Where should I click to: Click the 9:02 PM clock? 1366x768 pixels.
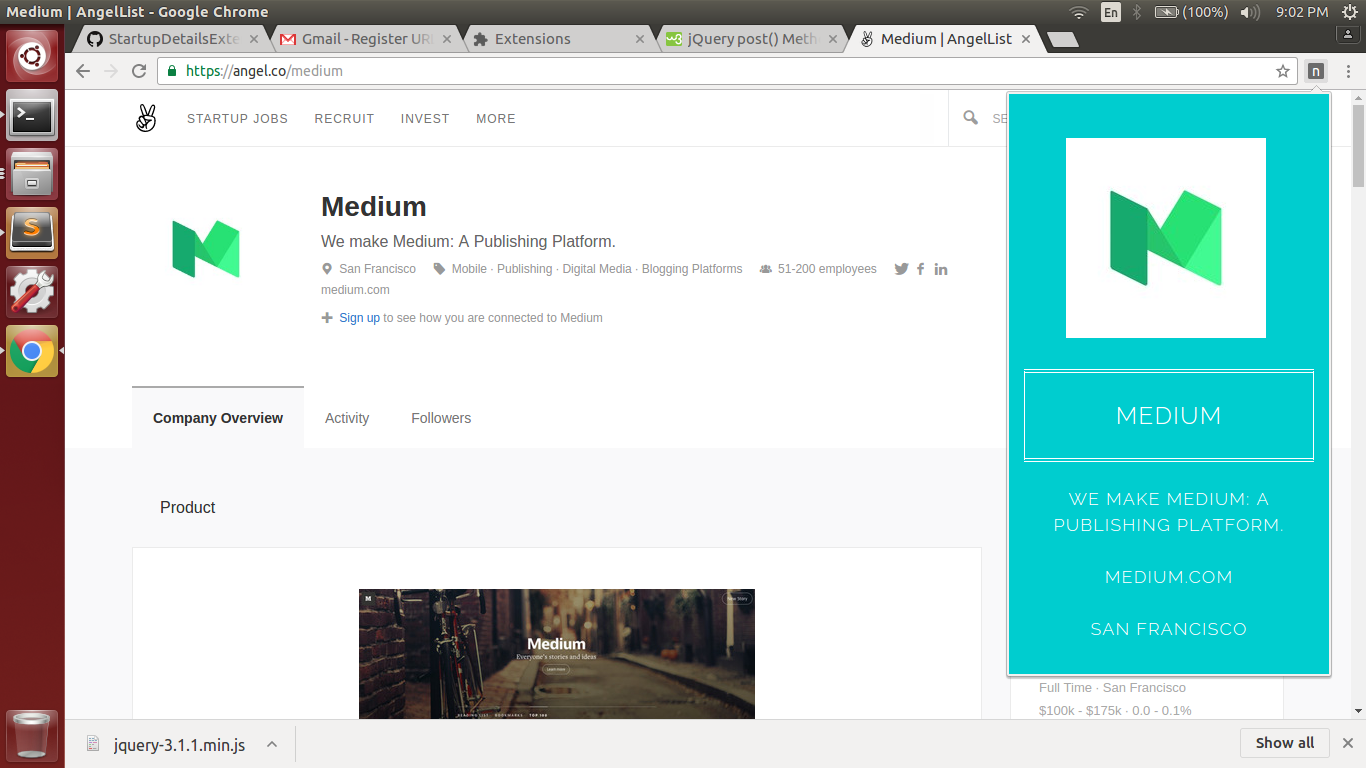[1302, 12]
